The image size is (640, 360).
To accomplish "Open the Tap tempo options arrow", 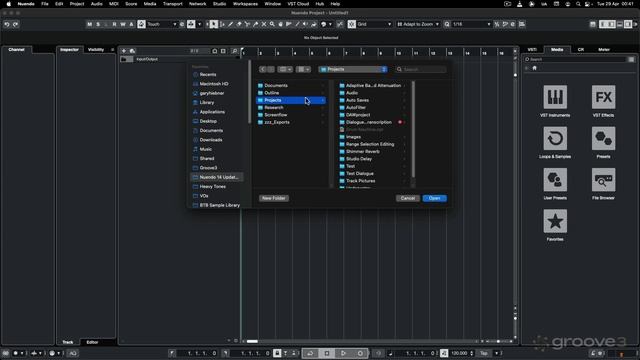I will point(497,353).
